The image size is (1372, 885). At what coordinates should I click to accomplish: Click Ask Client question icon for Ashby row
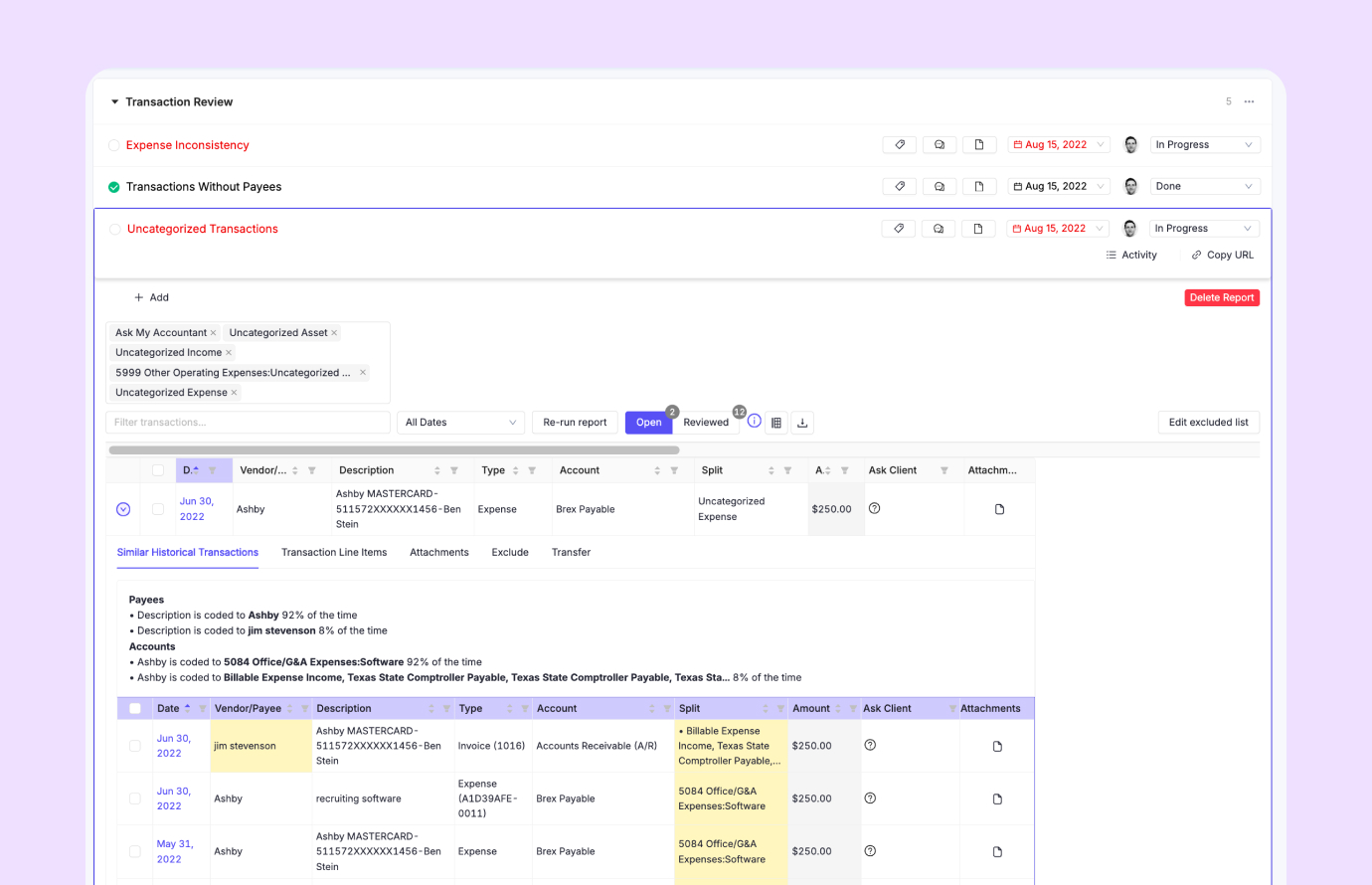click(x=875, y=508)
